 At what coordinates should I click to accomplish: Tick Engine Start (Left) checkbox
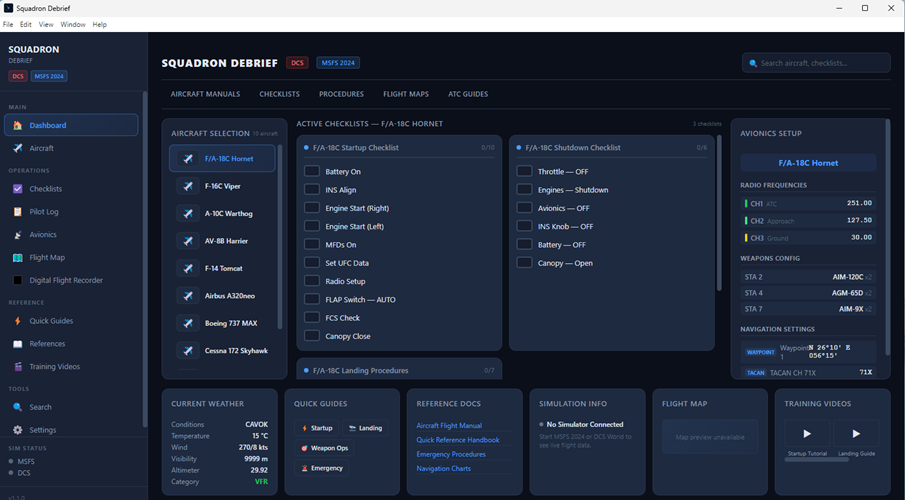click(x=312, y=226)
